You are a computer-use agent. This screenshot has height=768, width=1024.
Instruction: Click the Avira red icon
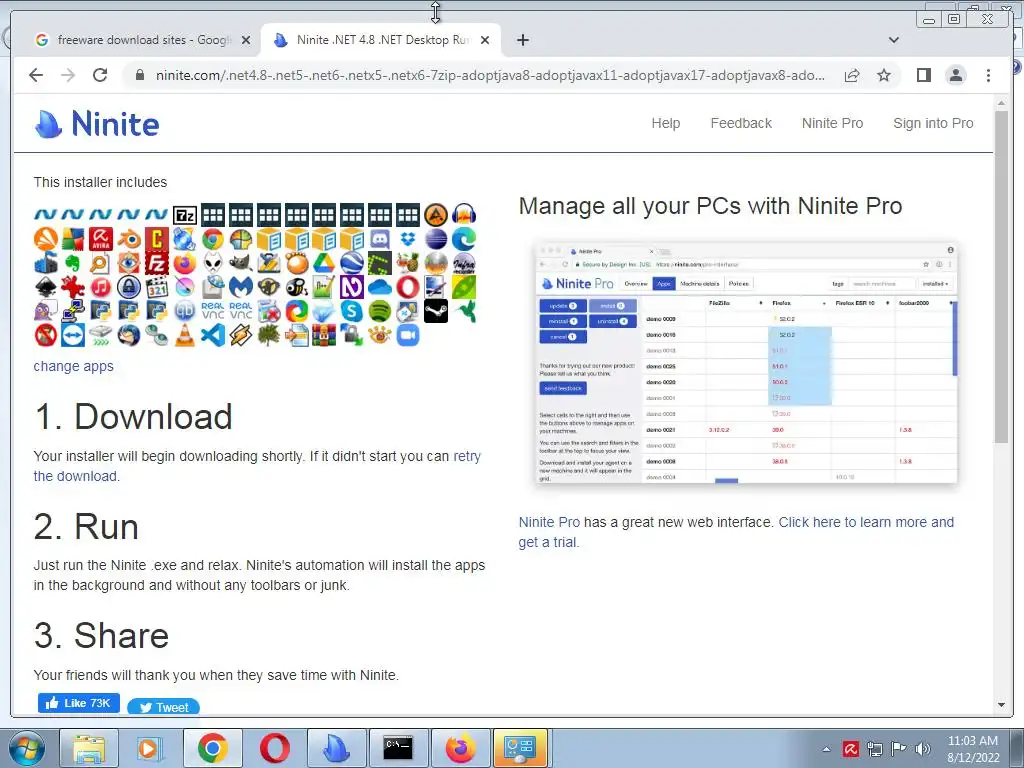pyautogui.click(x=101, y=240)
